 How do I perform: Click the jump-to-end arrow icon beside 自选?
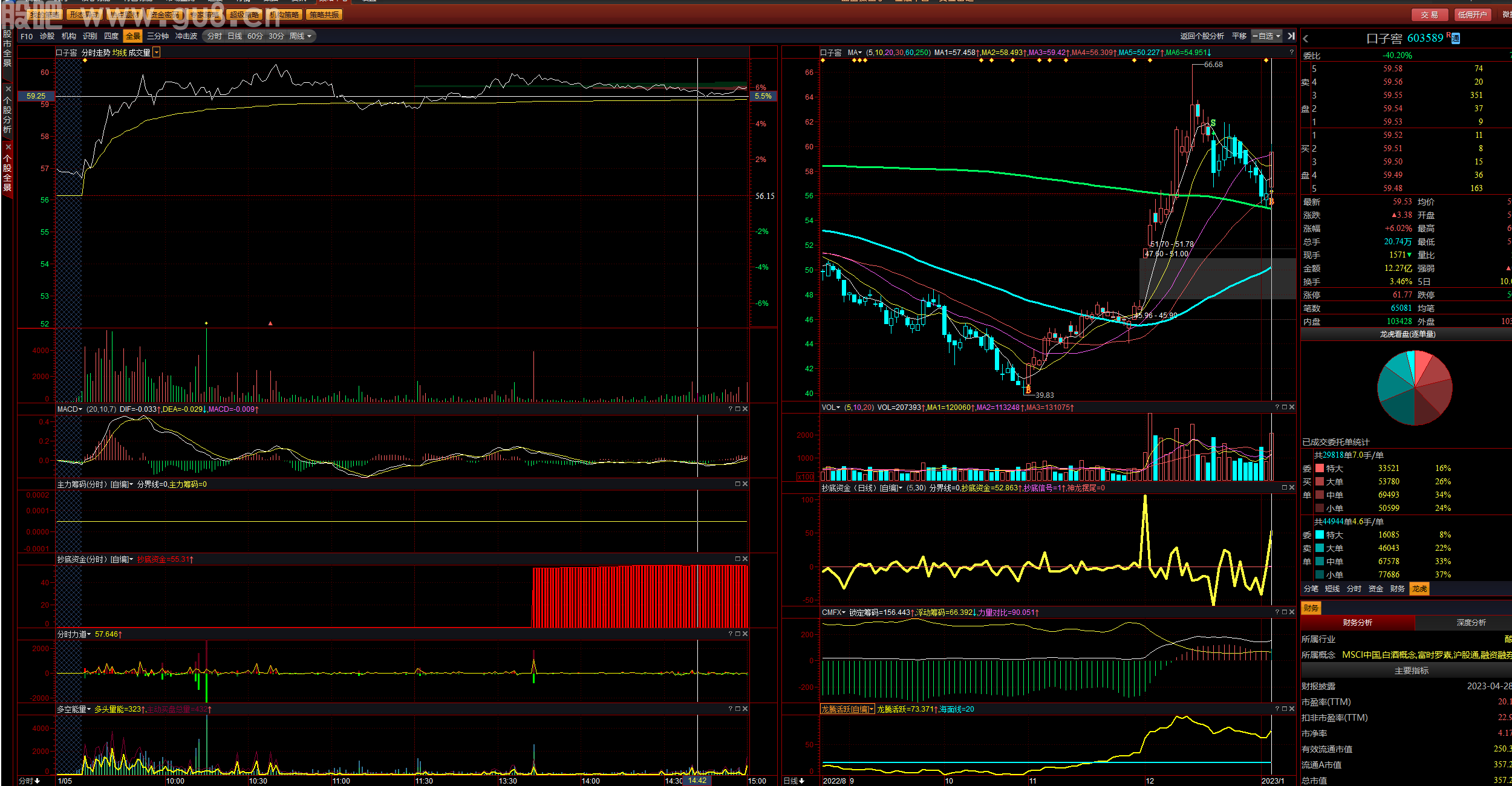point(1292,36)
